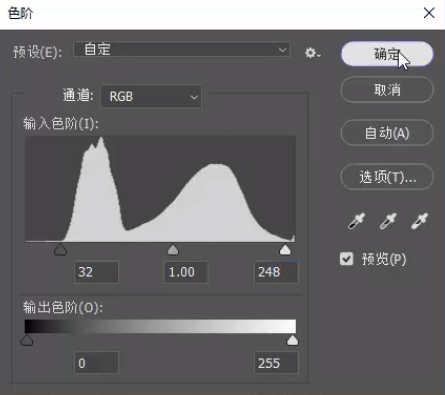Click the 色阶 dialog title
Screen dimensions: 445x395
click(x=20, y=13)
